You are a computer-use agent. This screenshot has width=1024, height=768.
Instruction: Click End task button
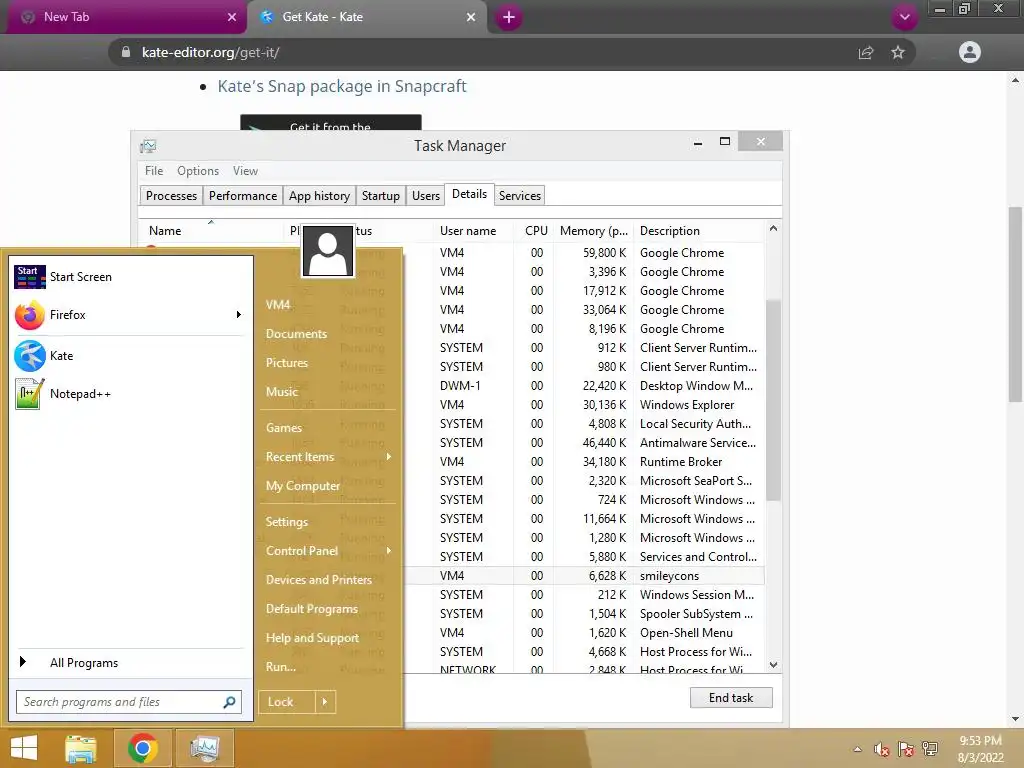tap(731, 697)
